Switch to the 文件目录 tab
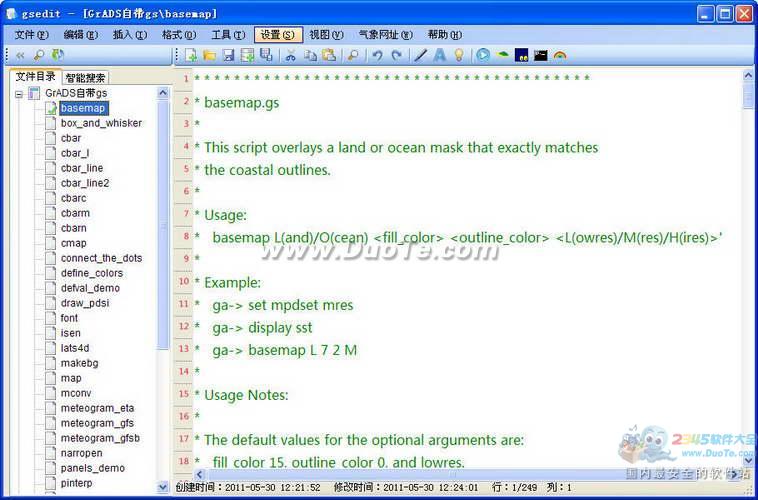 click(35, 76)
